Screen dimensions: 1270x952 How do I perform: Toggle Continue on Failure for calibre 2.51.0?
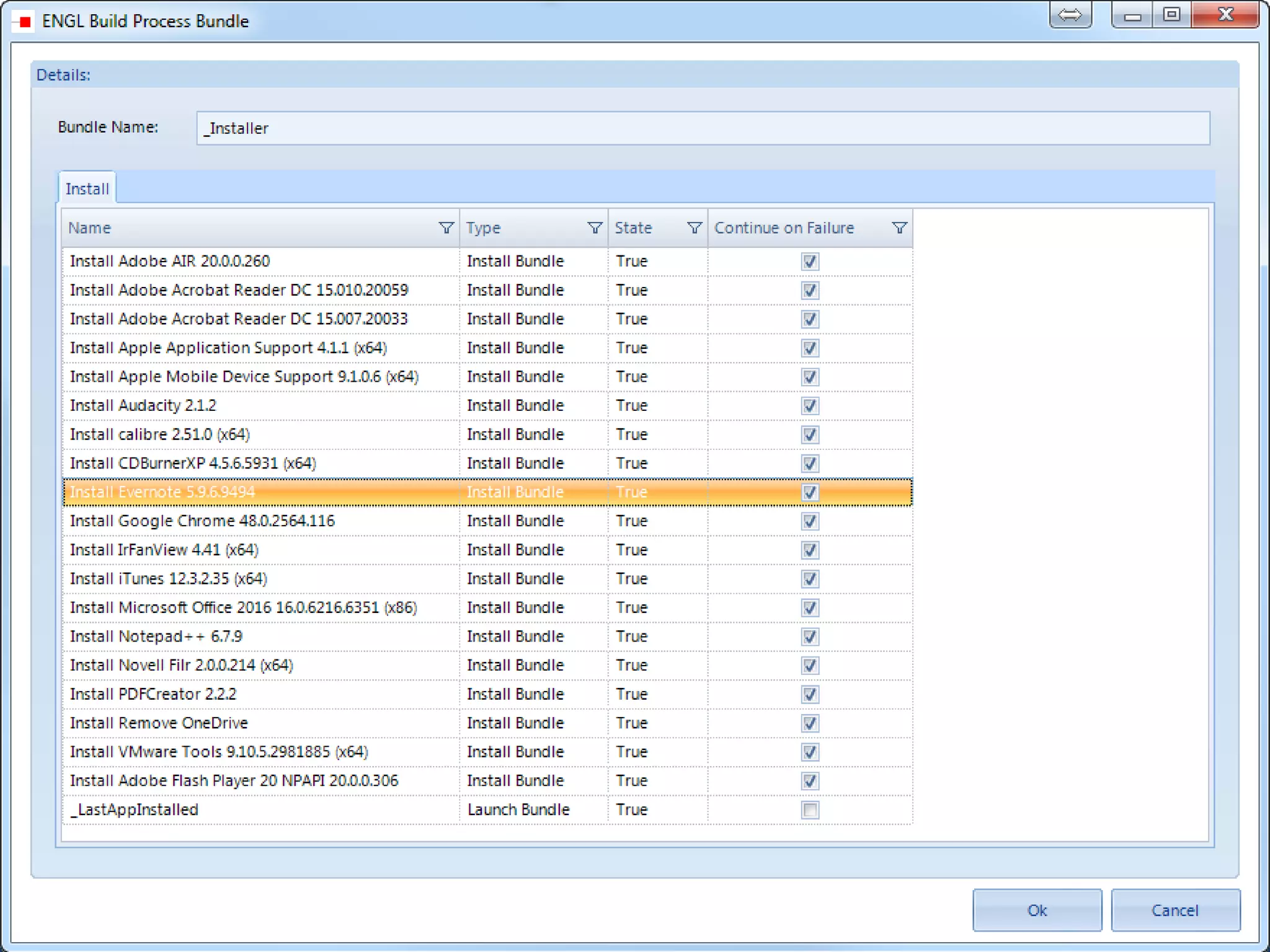click(x=810, y=434)
